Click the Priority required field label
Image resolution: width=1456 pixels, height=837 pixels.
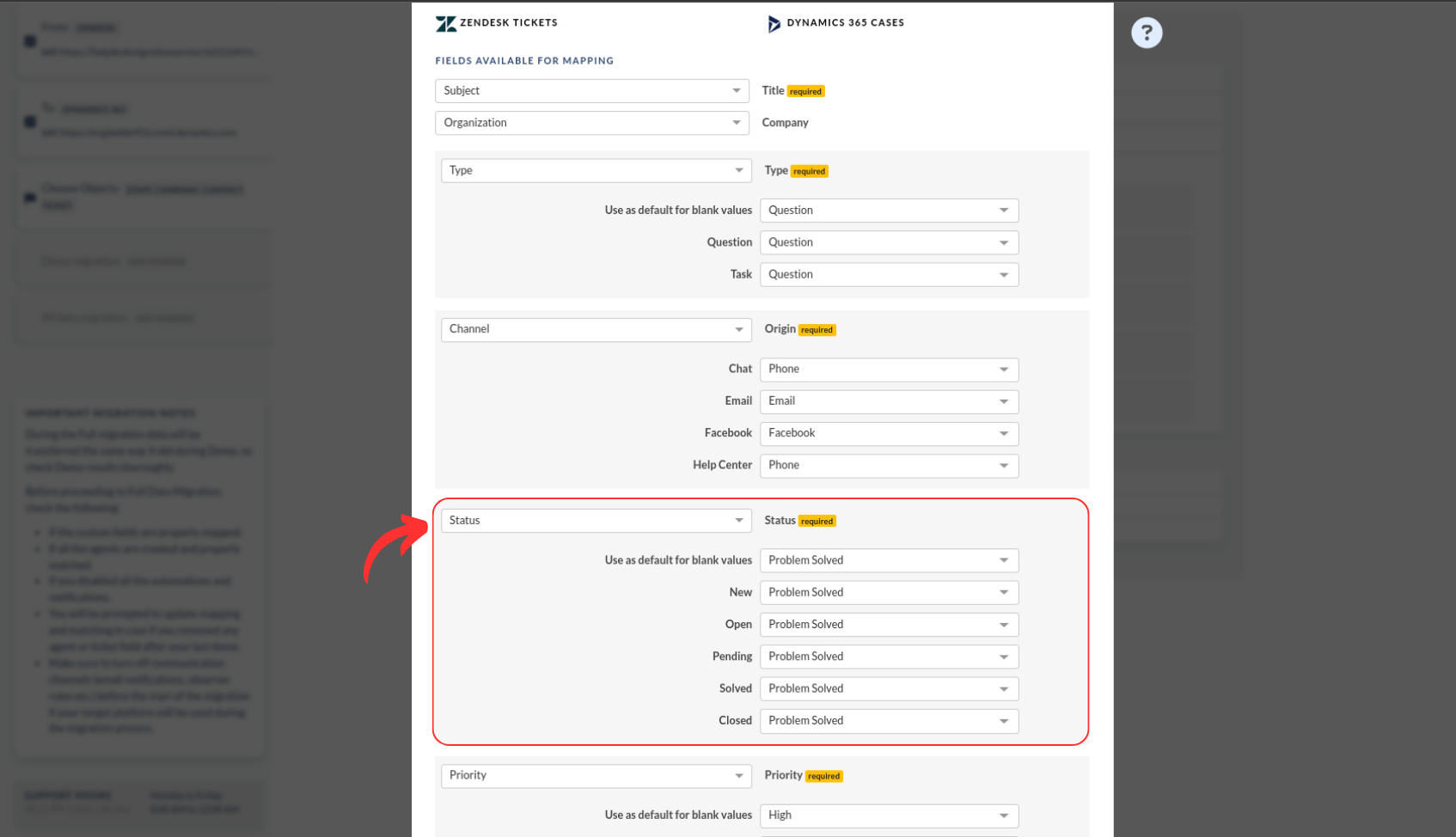point(803,775)
